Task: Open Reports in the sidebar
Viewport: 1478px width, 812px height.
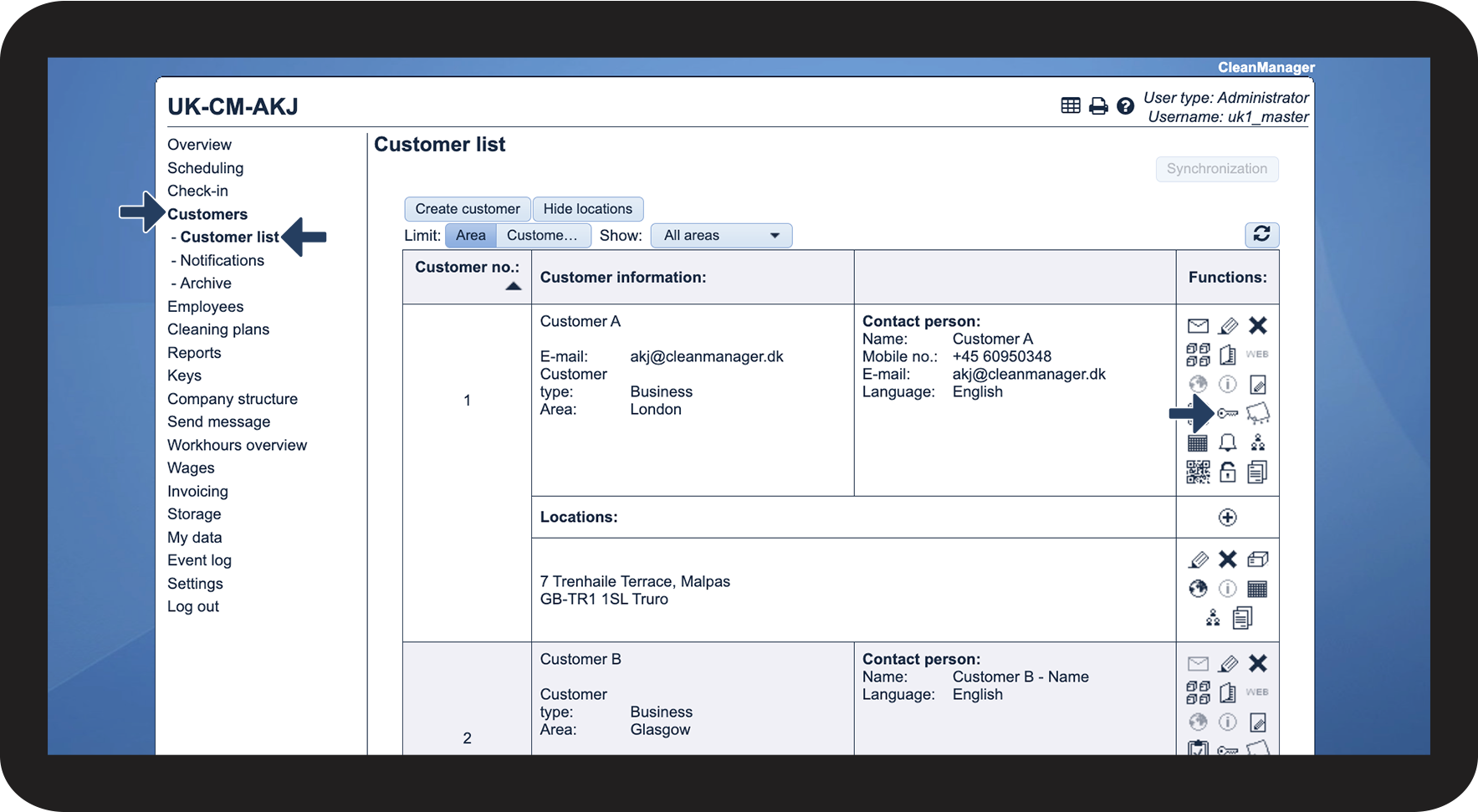Action: tap(194, 353)
